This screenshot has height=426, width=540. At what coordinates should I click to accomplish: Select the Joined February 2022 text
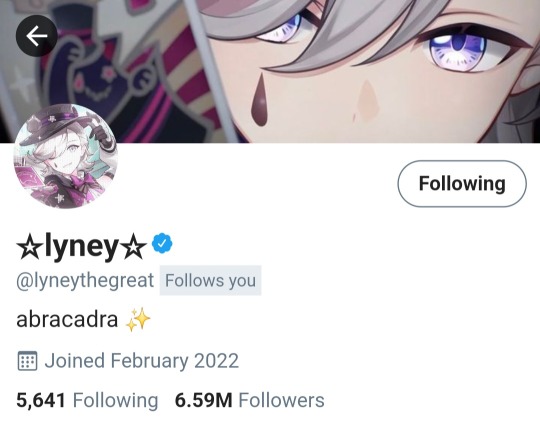[142, 361]
